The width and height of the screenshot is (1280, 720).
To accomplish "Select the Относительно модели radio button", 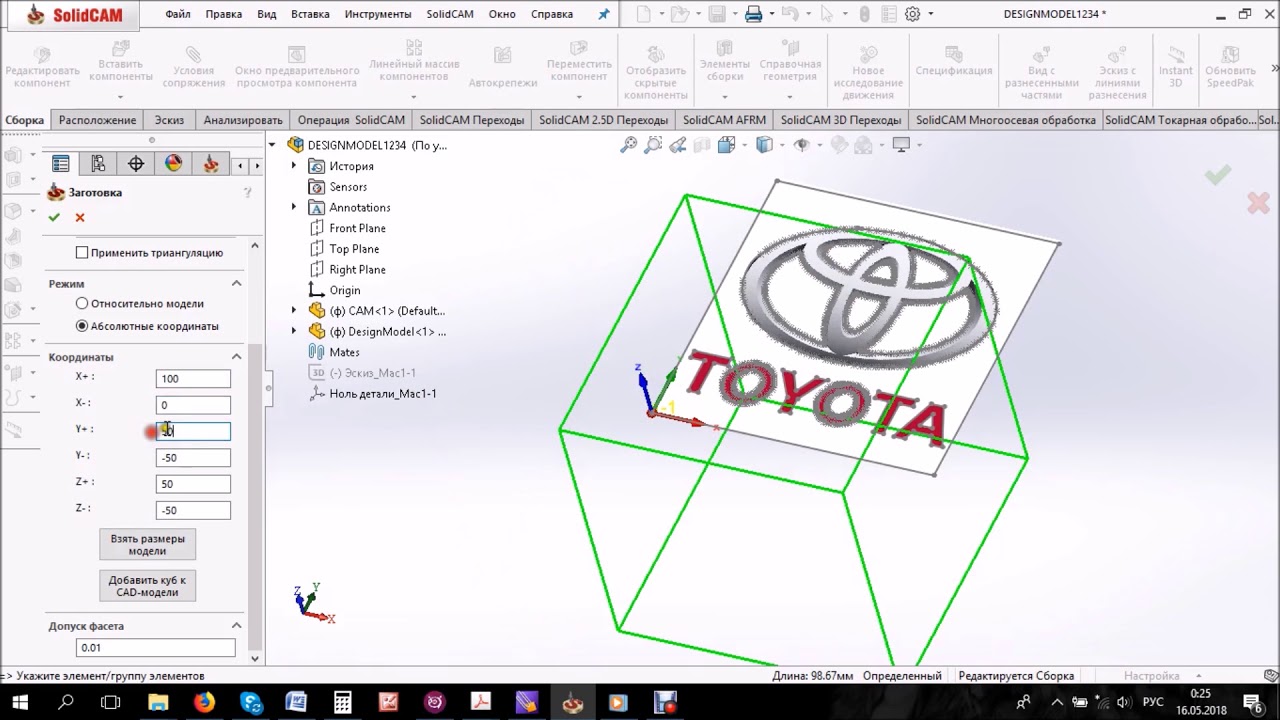I will point(82,303).
